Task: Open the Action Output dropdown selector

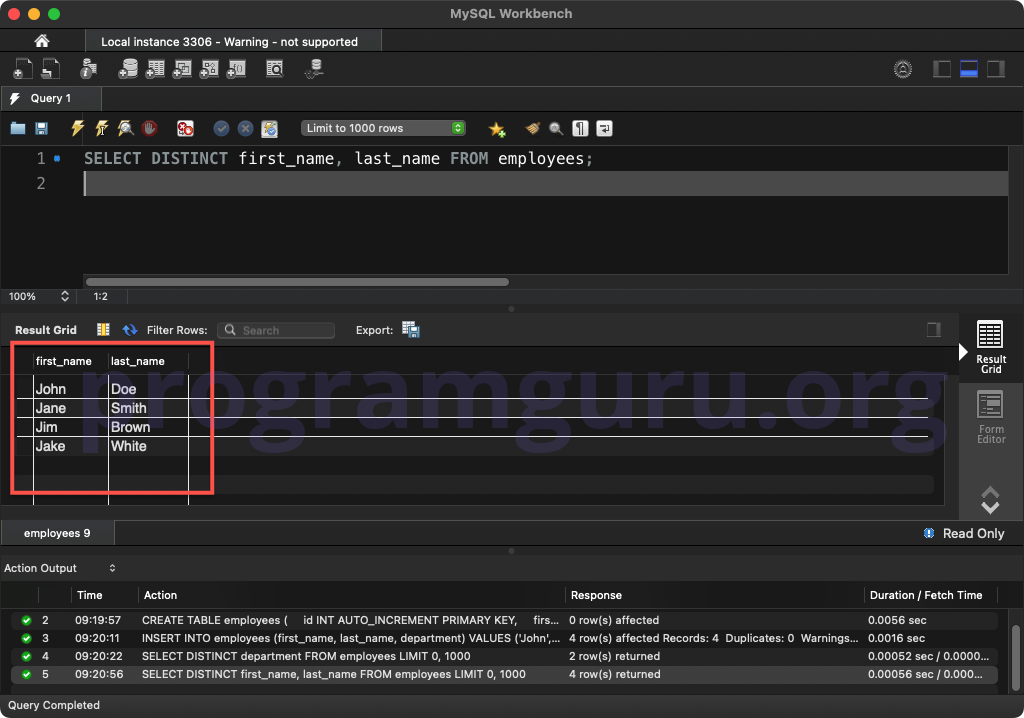Action: [x=110, y=568]
